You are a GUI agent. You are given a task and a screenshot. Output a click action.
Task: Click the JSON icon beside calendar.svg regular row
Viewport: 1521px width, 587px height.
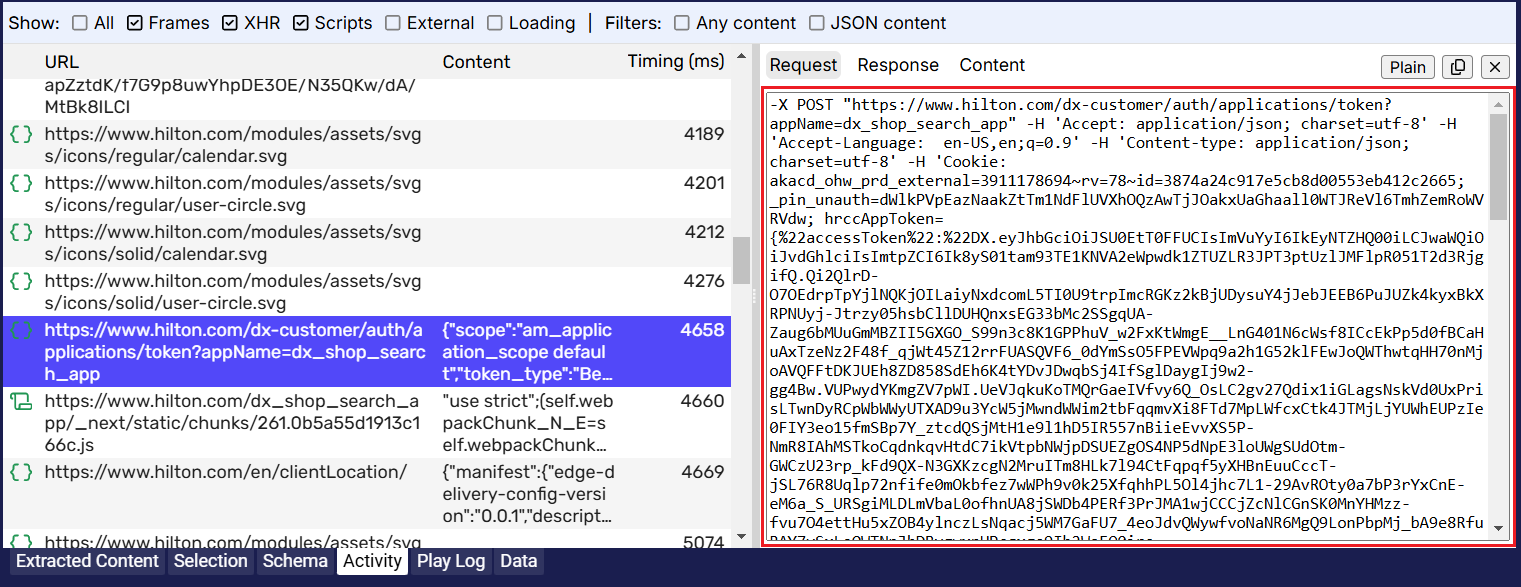(21, 134)
